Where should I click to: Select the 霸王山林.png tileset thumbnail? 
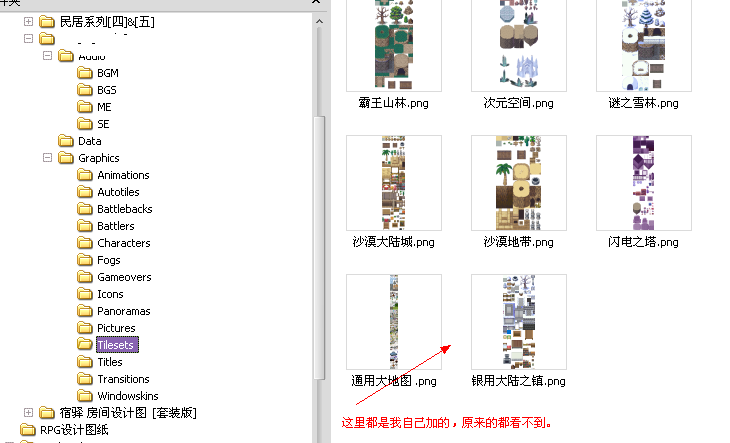[394, 45]
